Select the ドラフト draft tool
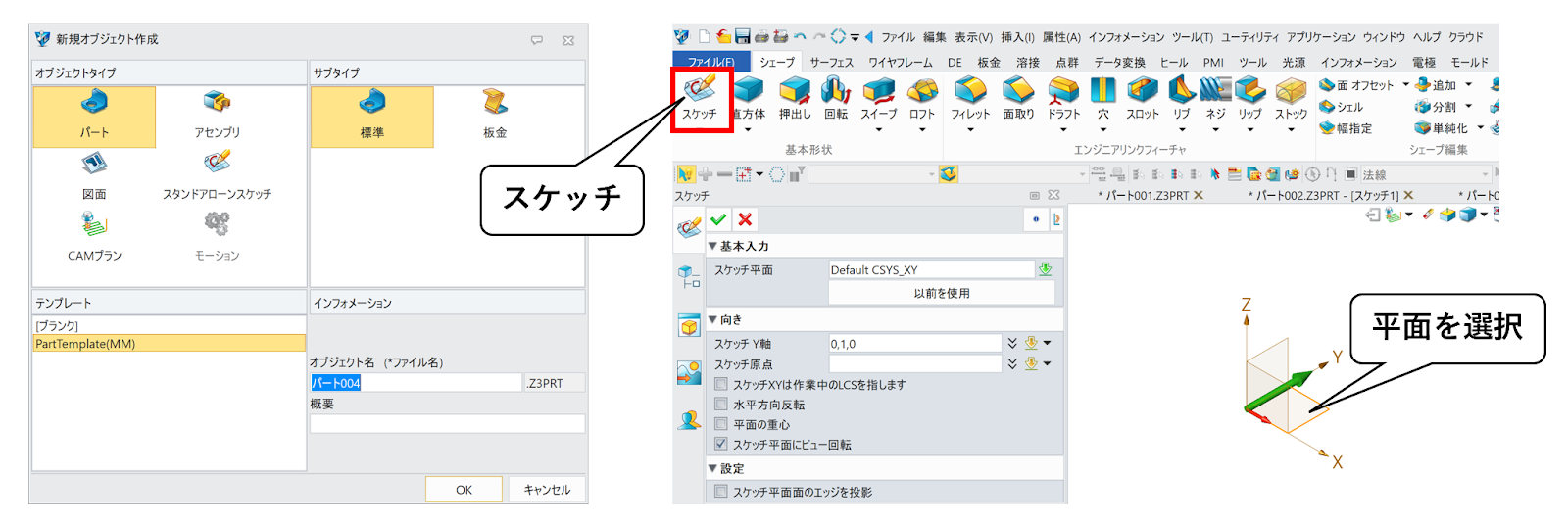Viewport: 1568px width, 526px height. coord(1063,98)
